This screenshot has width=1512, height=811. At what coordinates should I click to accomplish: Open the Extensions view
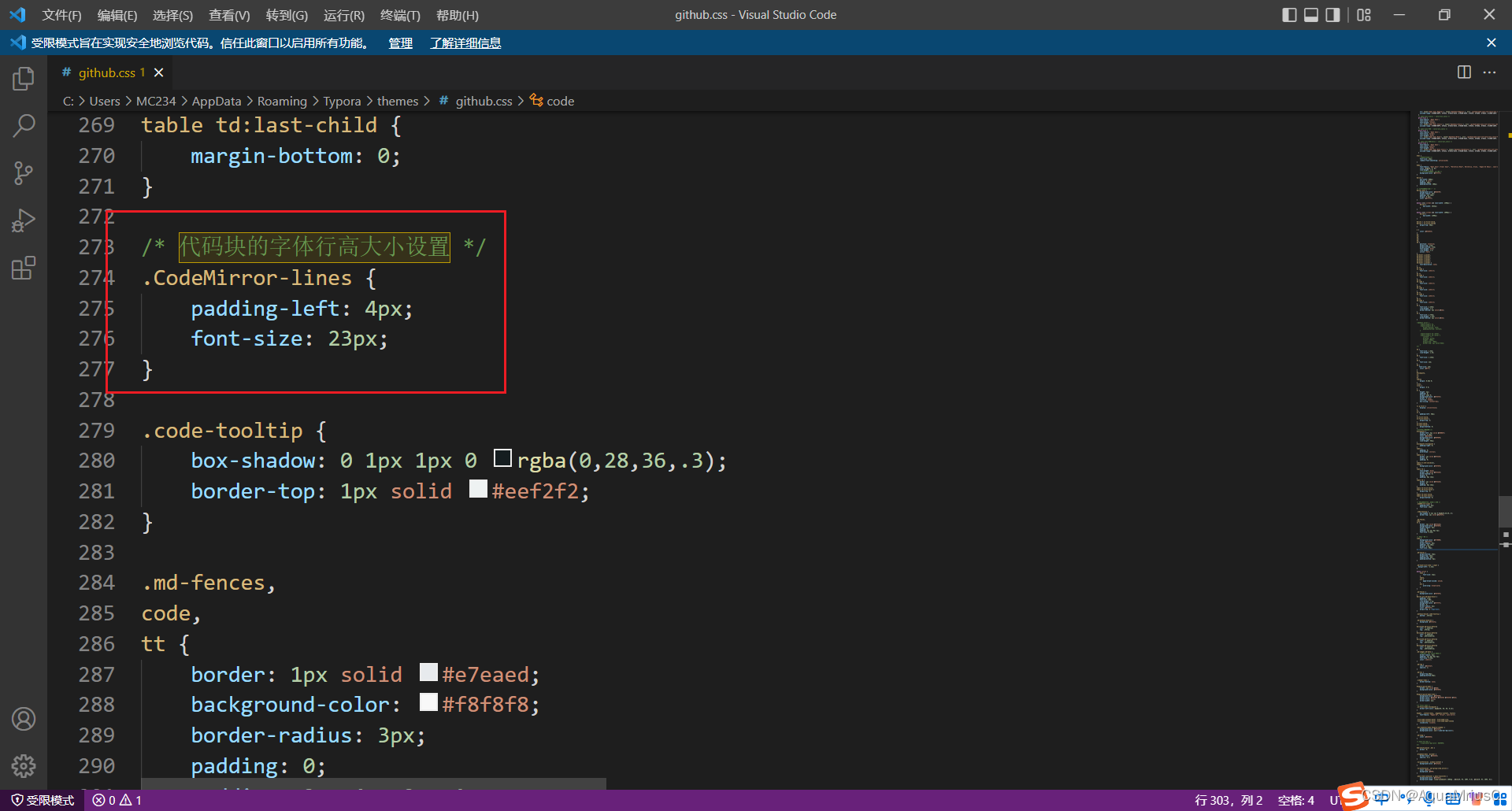click(24, 268)
